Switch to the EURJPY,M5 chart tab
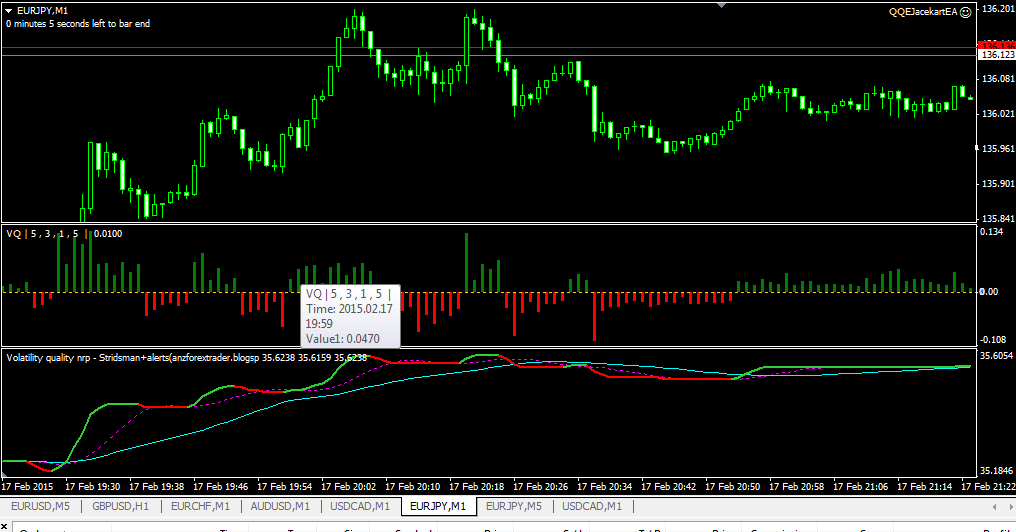Viewport: 1016px width, 532px height. coord(514,506)
